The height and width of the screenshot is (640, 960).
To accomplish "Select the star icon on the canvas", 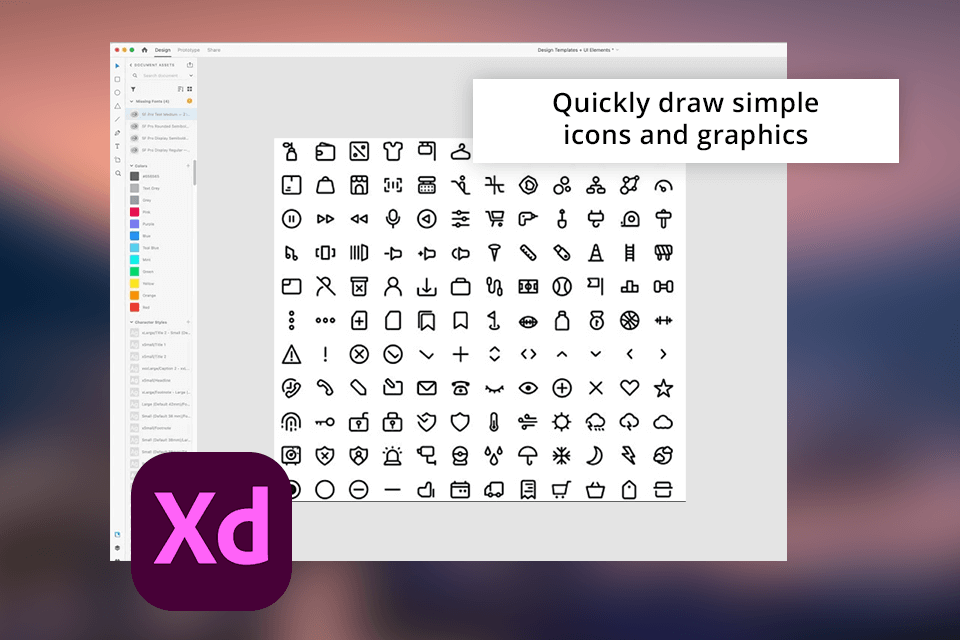I will [x=664, y=388].
